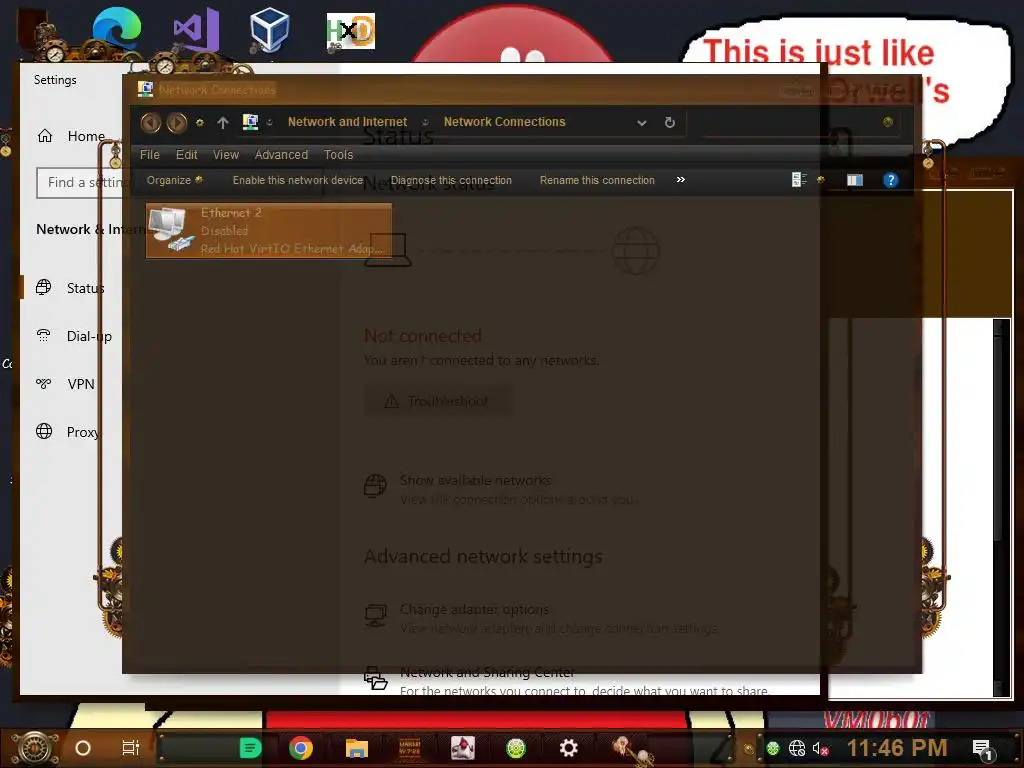Click the 11:46 PM clock
The width and height of the screenshot is (1024, 768).
click(897, 748)
